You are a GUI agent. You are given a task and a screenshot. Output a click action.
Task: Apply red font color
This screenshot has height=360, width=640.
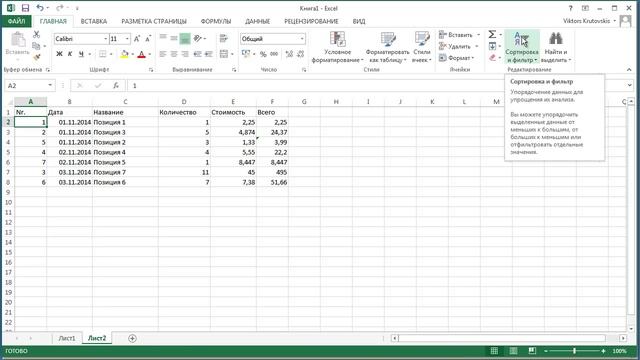coord(141,54)
